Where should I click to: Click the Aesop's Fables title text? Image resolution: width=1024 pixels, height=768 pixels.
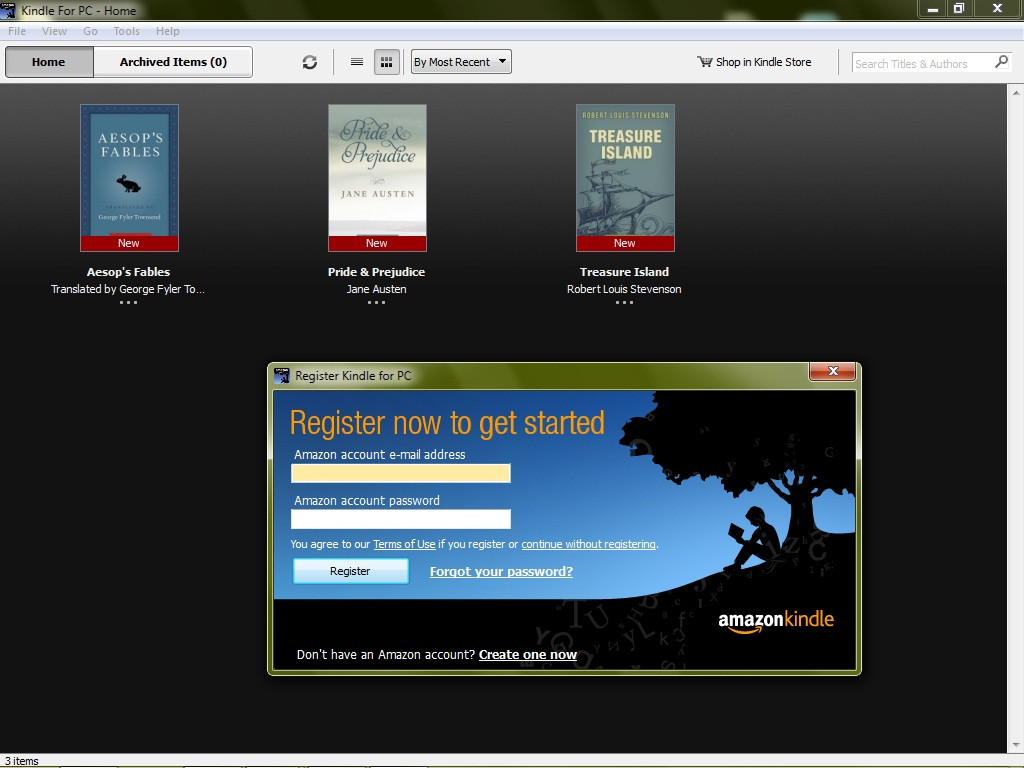click(x=129, y=272)
